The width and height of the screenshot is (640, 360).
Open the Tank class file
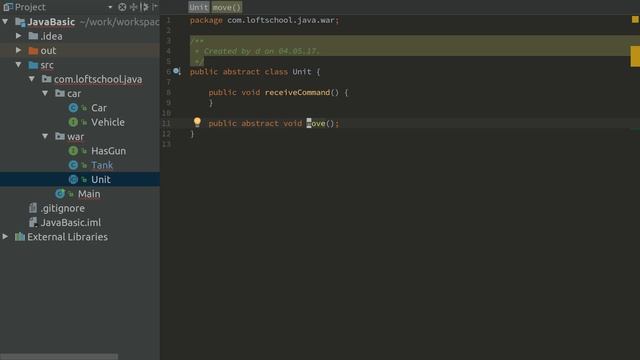coord(102,165)
